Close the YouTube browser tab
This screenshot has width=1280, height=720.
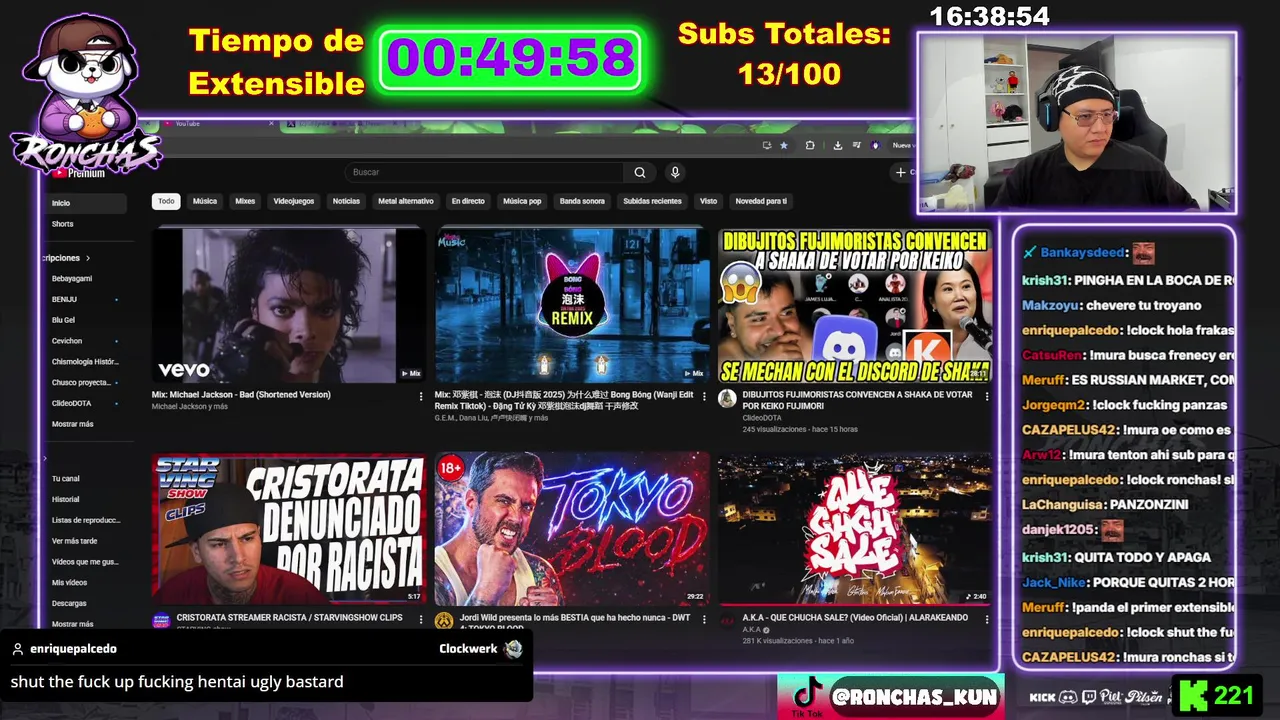point(272,124)
